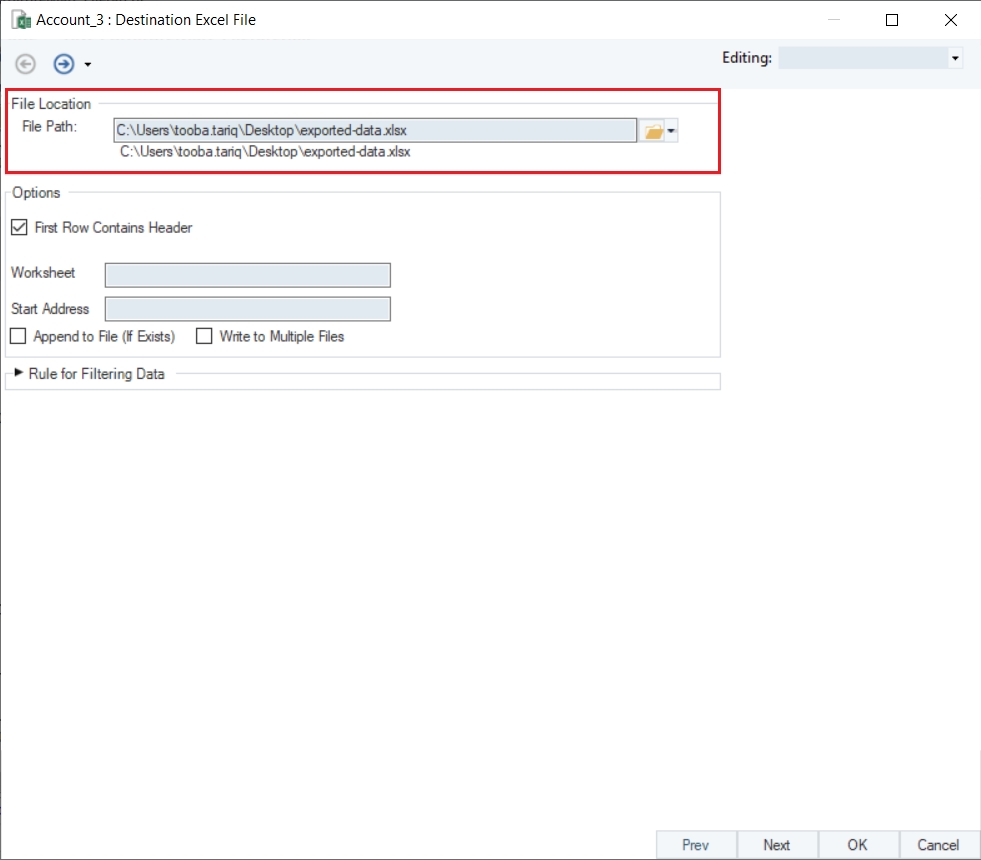Click the Worksheet input field
Viewport: 981px width, 860px height.
click(248, 275)
